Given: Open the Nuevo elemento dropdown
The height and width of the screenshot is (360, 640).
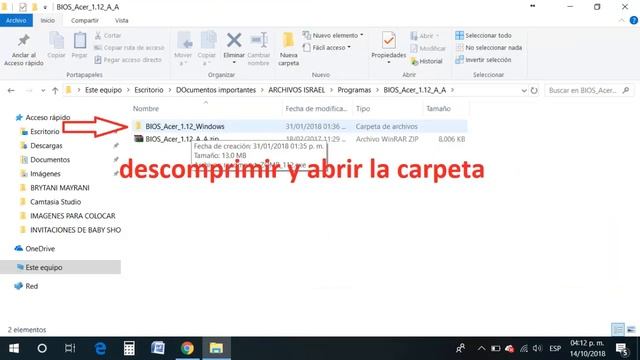Looking at the screenshot, I should (x=333, y=36).
